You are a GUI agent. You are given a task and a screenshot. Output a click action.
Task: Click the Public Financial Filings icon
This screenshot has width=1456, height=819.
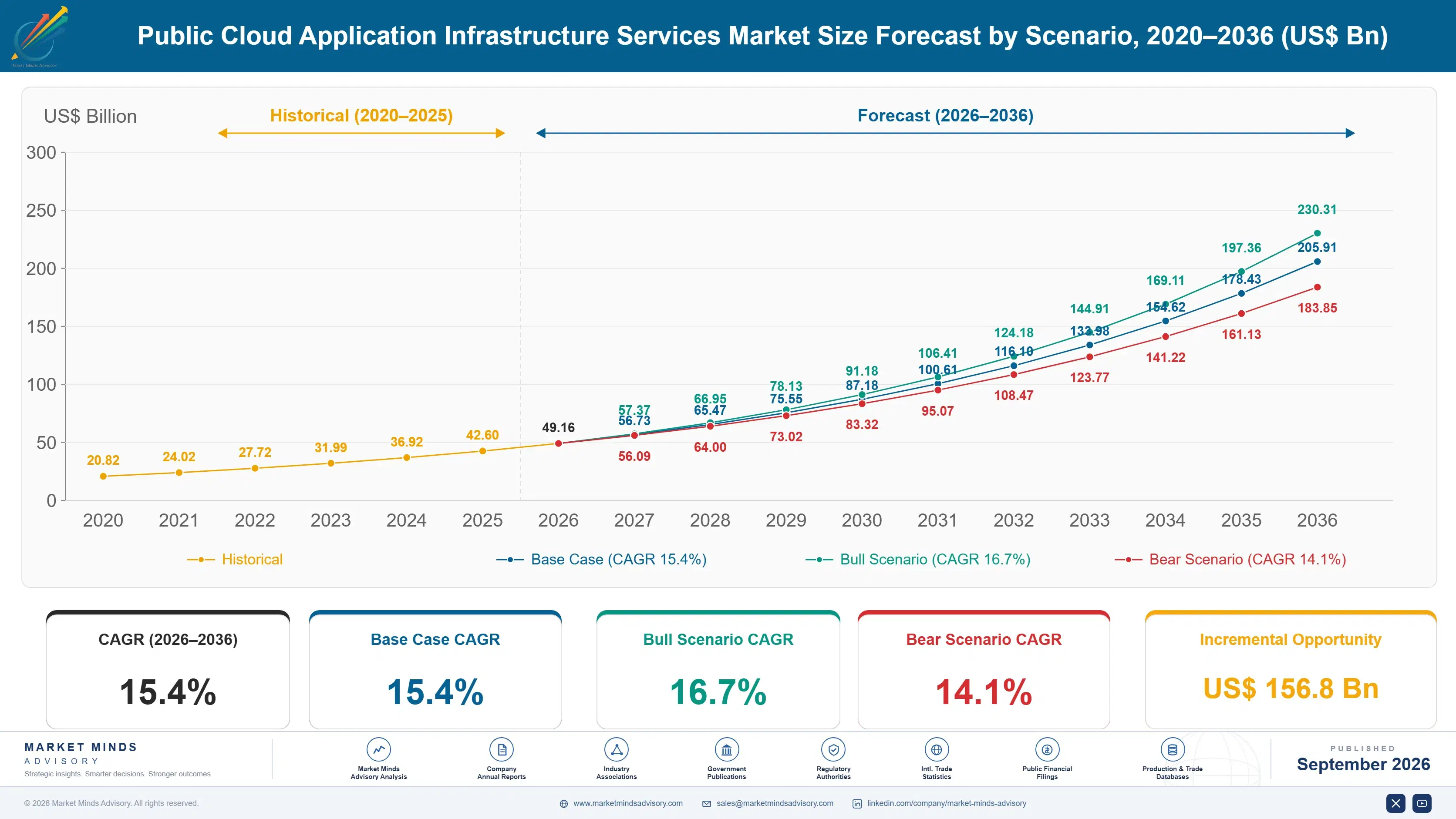tap(1047, 749)
